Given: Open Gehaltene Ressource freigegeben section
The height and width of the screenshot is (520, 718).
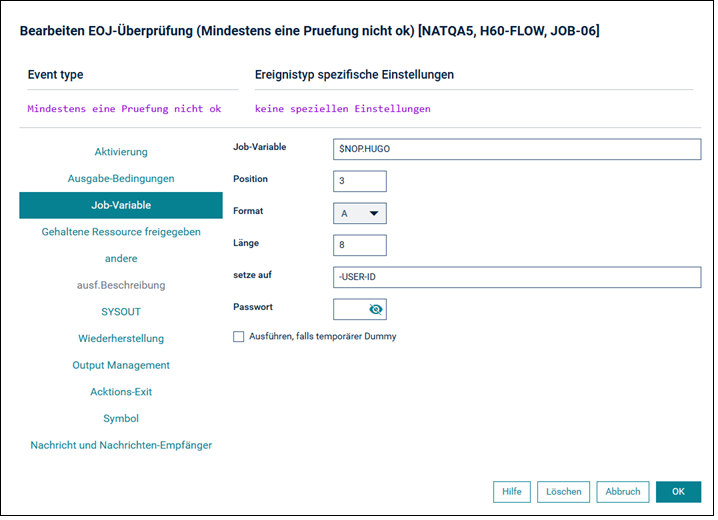Looking at the screenshot, I should pyautogui.click(x=121, y=232).
